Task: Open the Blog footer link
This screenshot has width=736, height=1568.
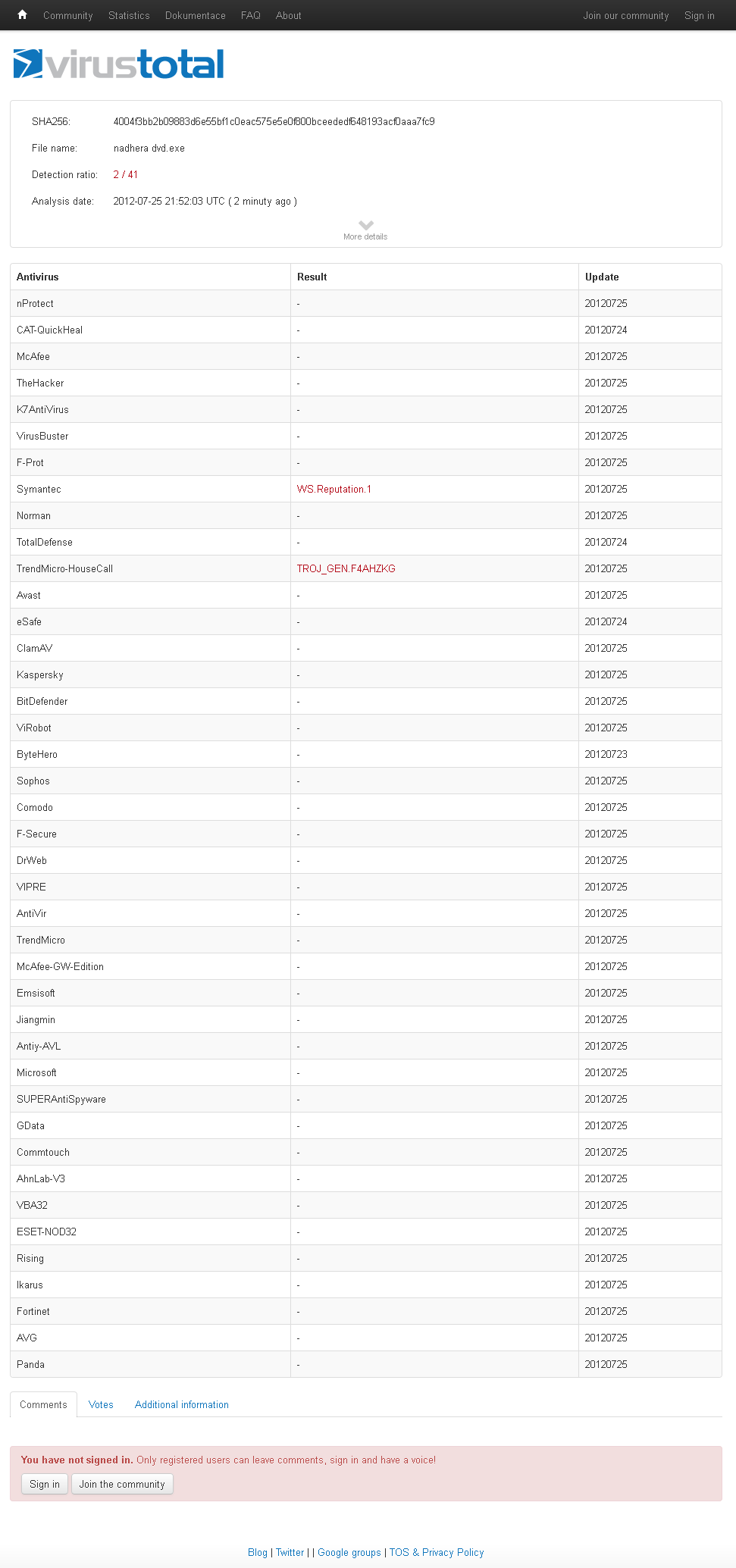Action: point(258,1552)
